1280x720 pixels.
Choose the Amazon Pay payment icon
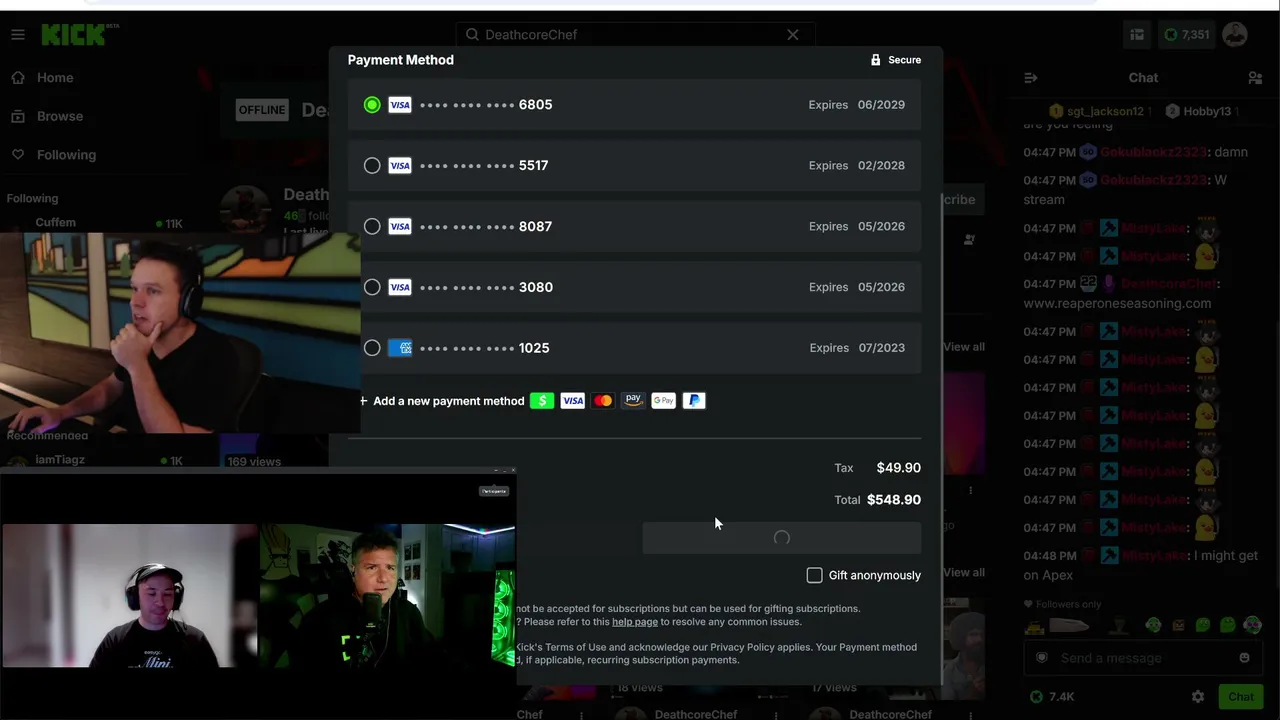633,401
